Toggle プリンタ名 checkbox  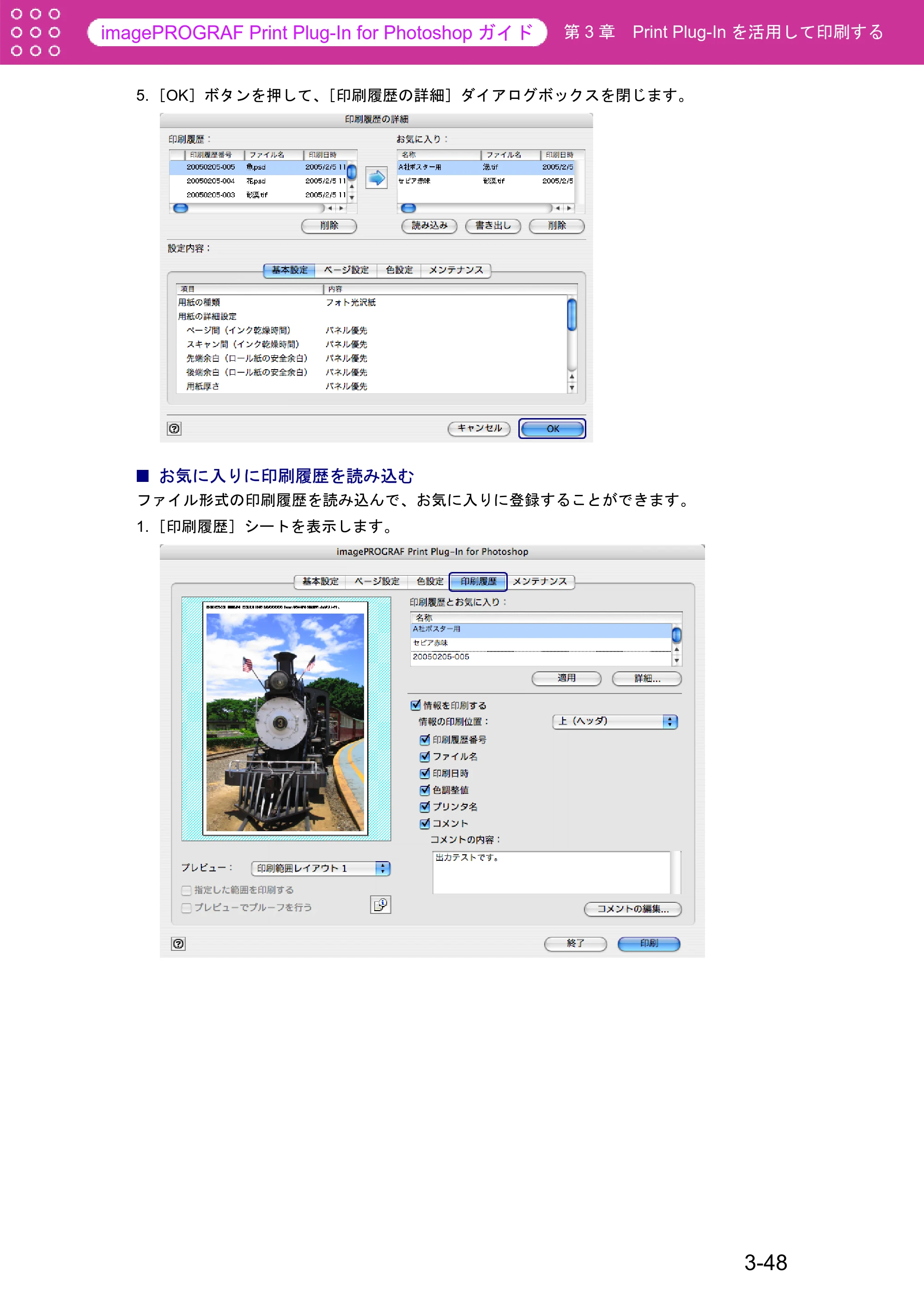(x=425, y=807)
